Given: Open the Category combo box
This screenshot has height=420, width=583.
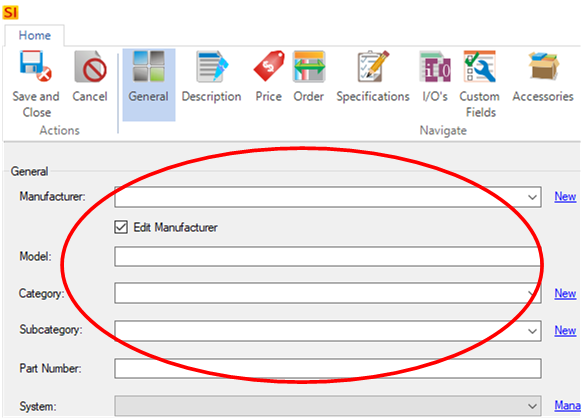Looking at the screenshot, I should 328,293.
